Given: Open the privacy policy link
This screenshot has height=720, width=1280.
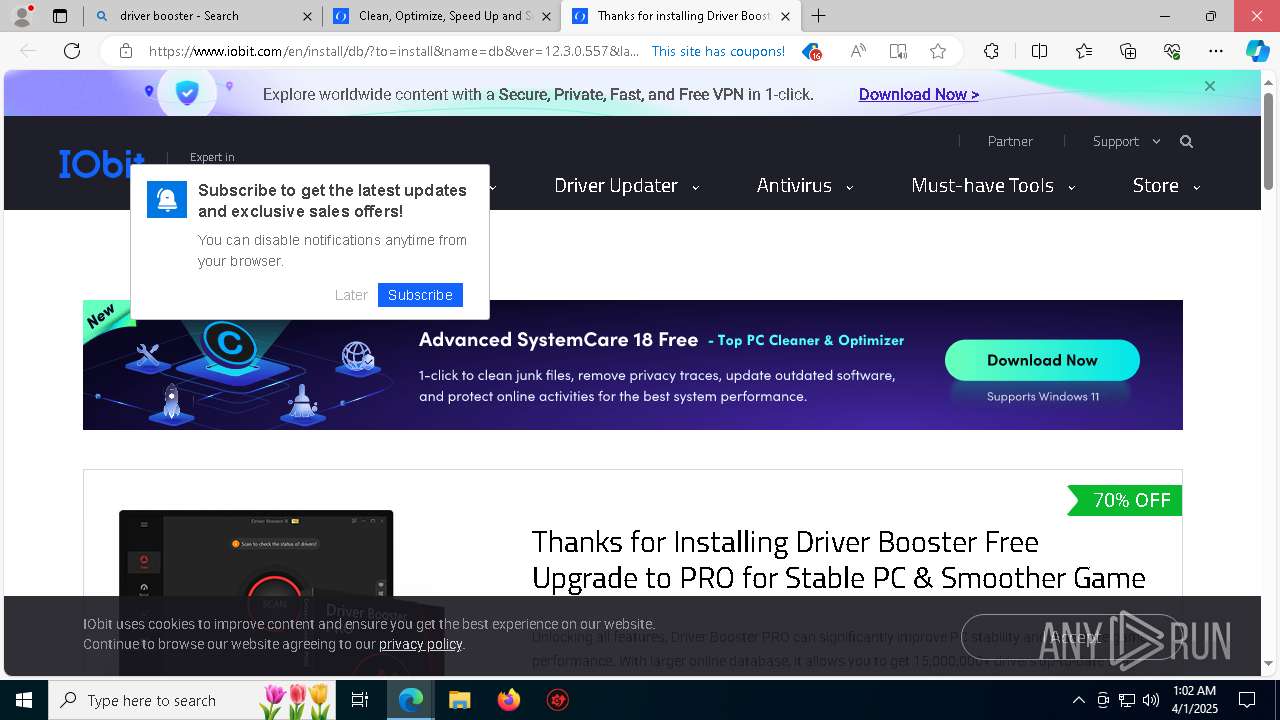Looking at the screenshot, I should click(420, 644).
